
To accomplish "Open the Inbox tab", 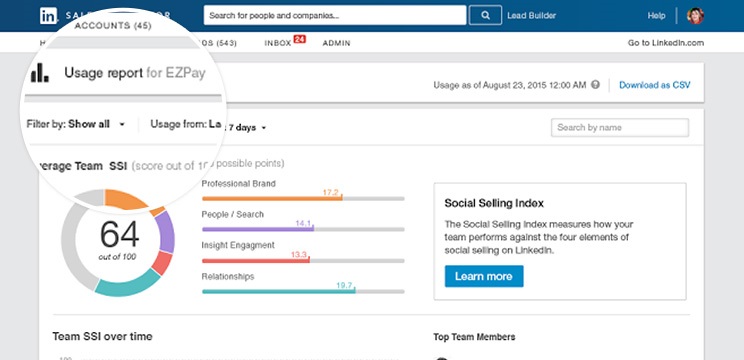I will point(278,43).
